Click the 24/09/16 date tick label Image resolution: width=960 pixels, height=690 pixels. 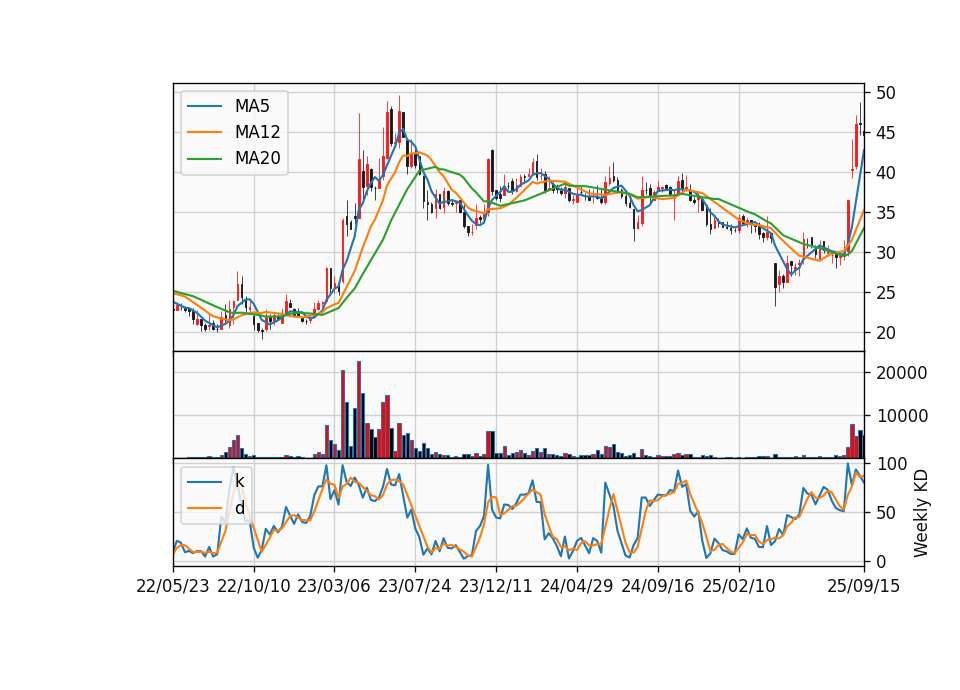click(658, 586)
